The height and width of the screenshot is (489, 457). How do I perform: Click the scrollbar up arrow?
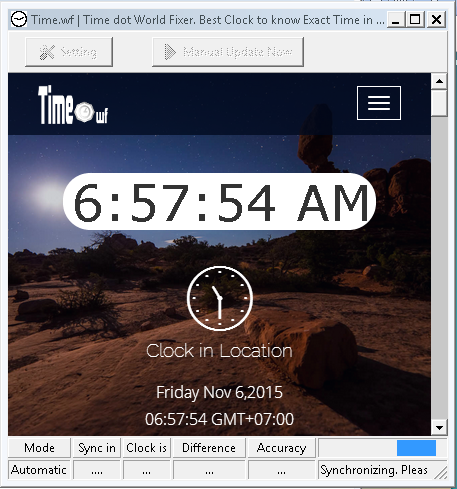(439, 81)
